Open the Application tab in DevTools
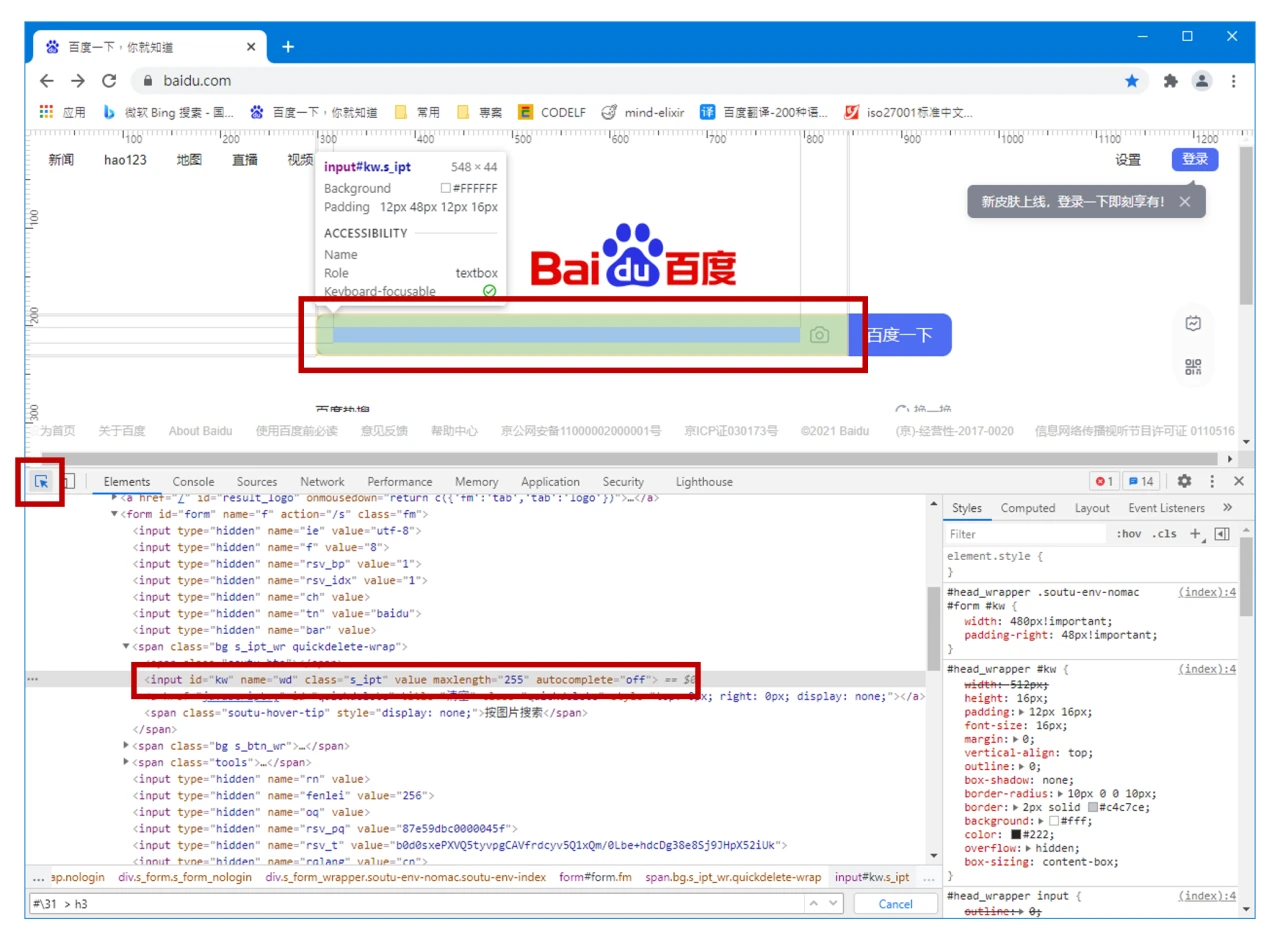The height and width of the screenshot is (941, 1280). tap(550, 482)
